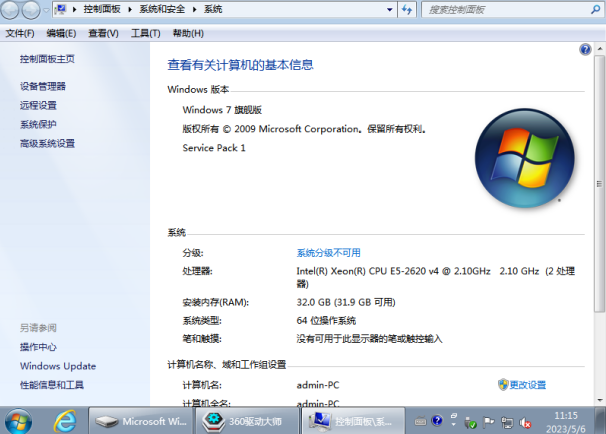Launch Internet Explorer from the taskbar
Screen dimensions: 606x434
[66, 420]
